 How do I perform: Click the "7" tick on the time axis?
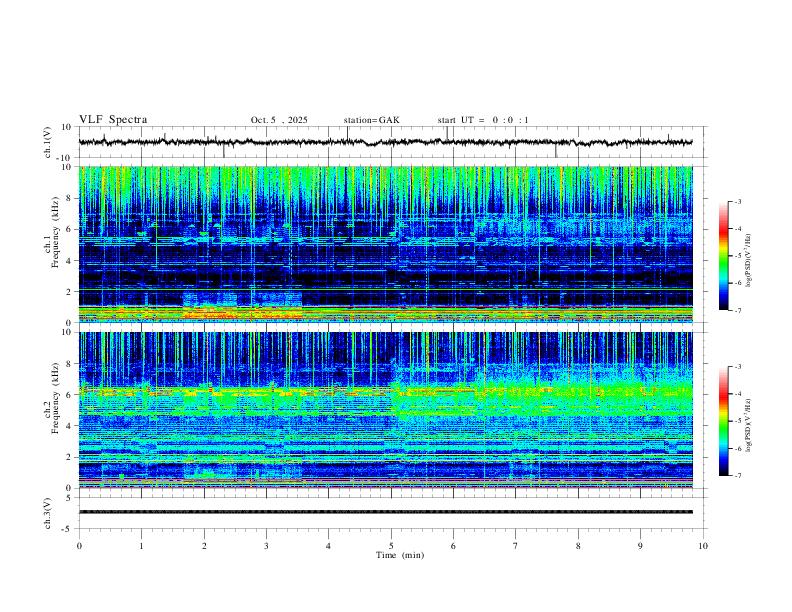click(x=516, y=546)
